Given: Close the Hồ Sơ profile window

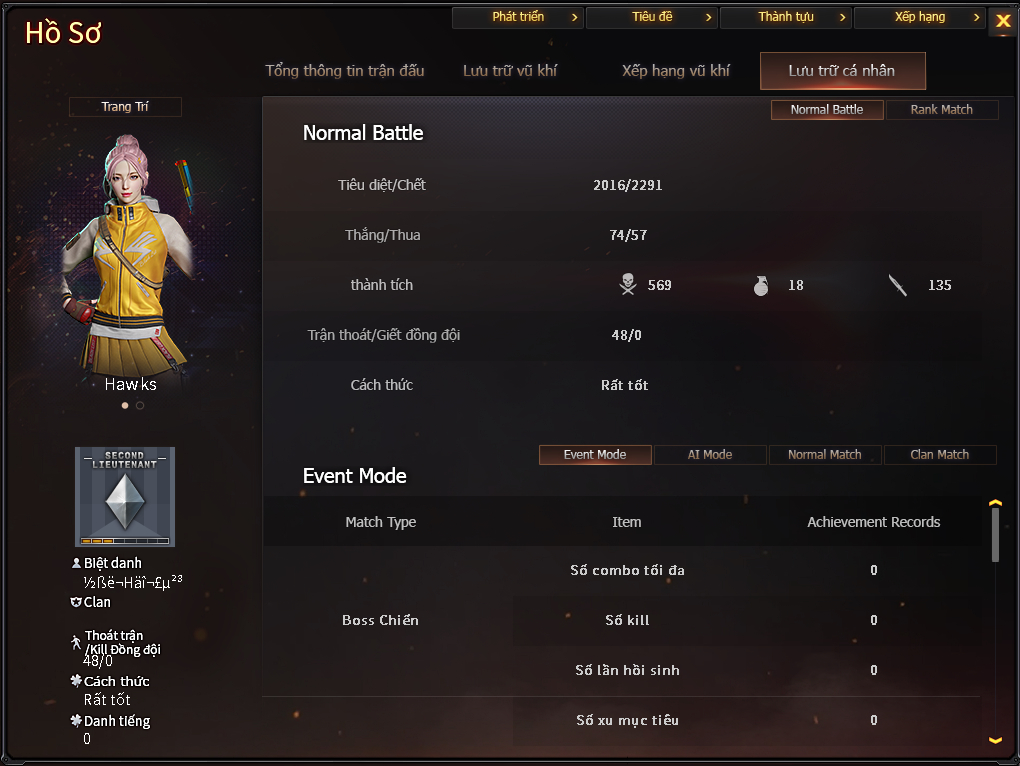Looking at the screenshot, I should [x=1002, y=21].
